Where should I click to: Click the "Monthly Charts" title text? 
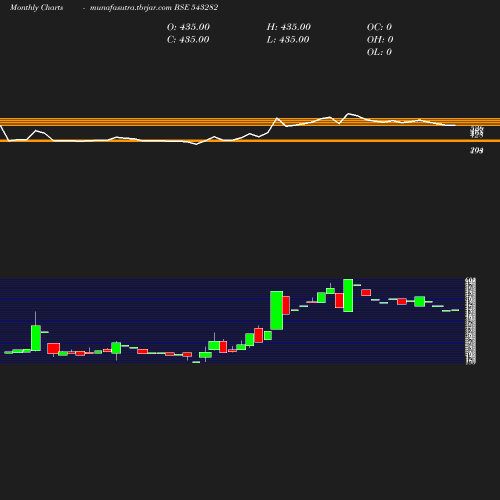point(36,8)
